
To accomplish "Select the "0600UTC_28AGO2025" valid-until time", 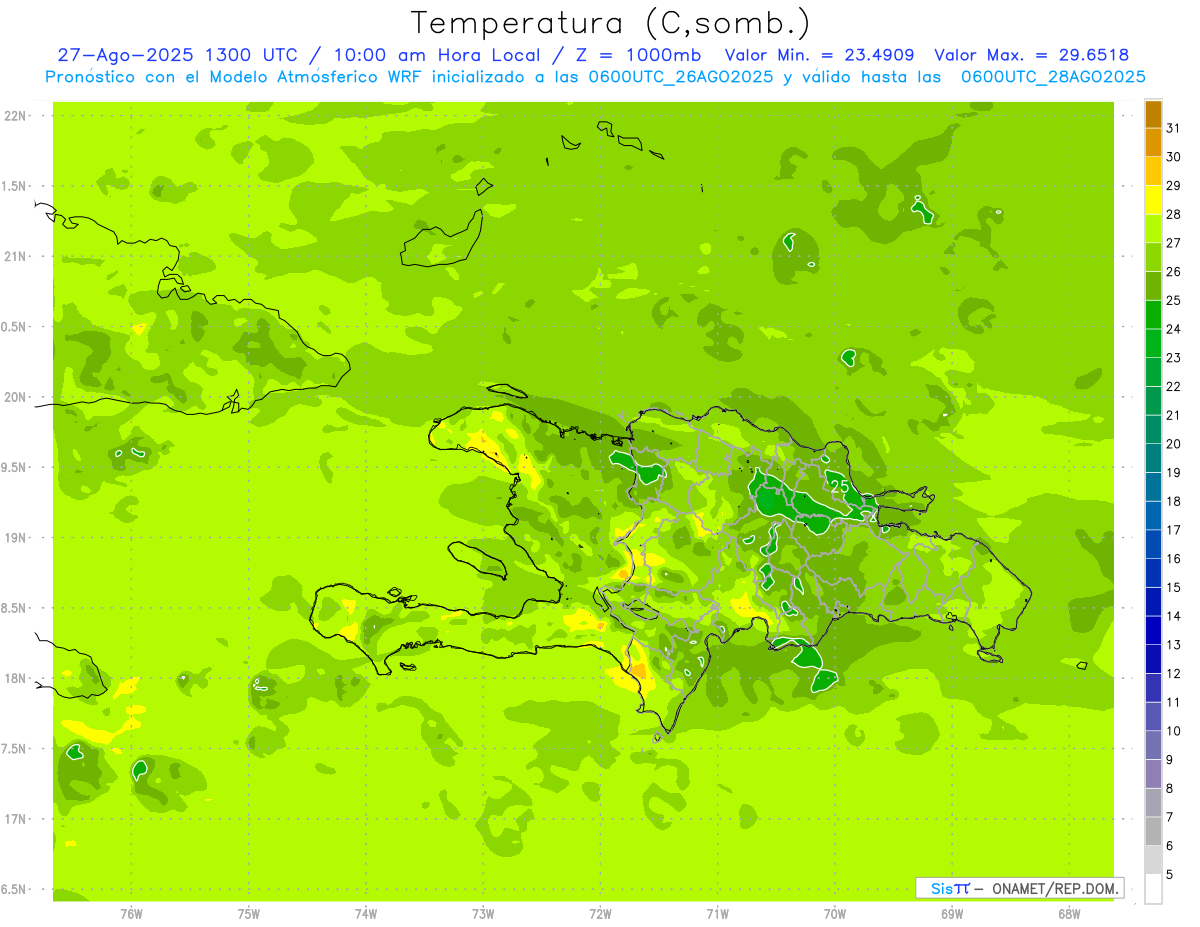I will pyautogui.click(x=1053, y=77).
